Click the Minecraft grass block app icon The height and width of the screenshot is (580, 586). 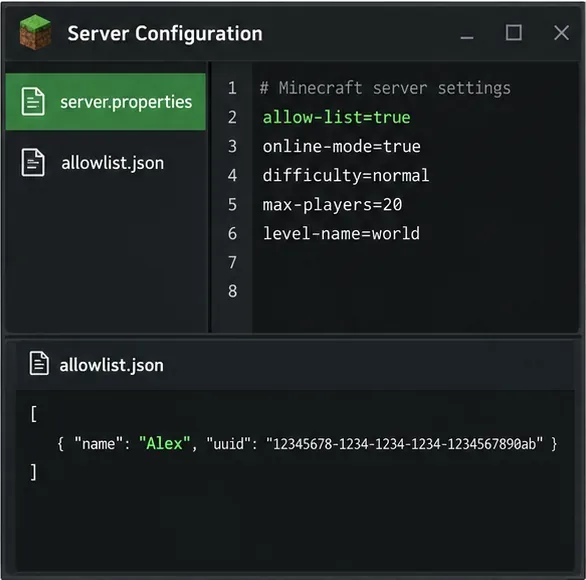(35, 33)
